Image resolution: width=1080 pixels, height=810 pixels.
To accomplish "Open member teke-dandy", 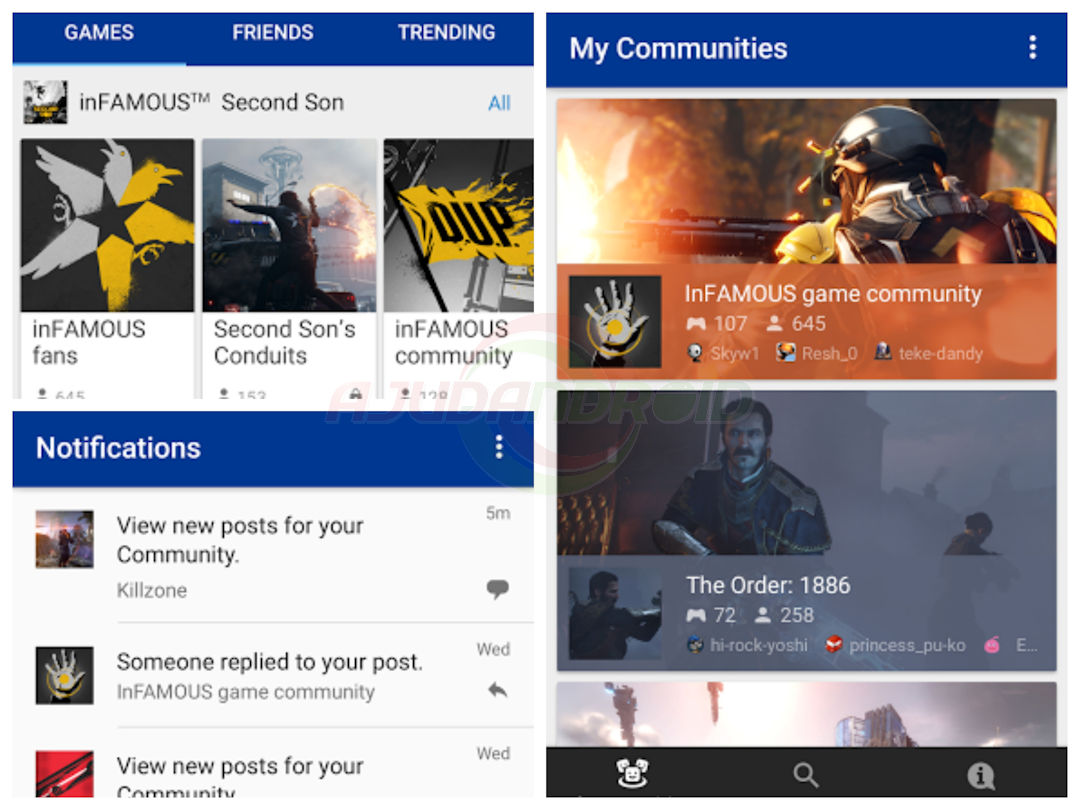I will tap(928, 353).
